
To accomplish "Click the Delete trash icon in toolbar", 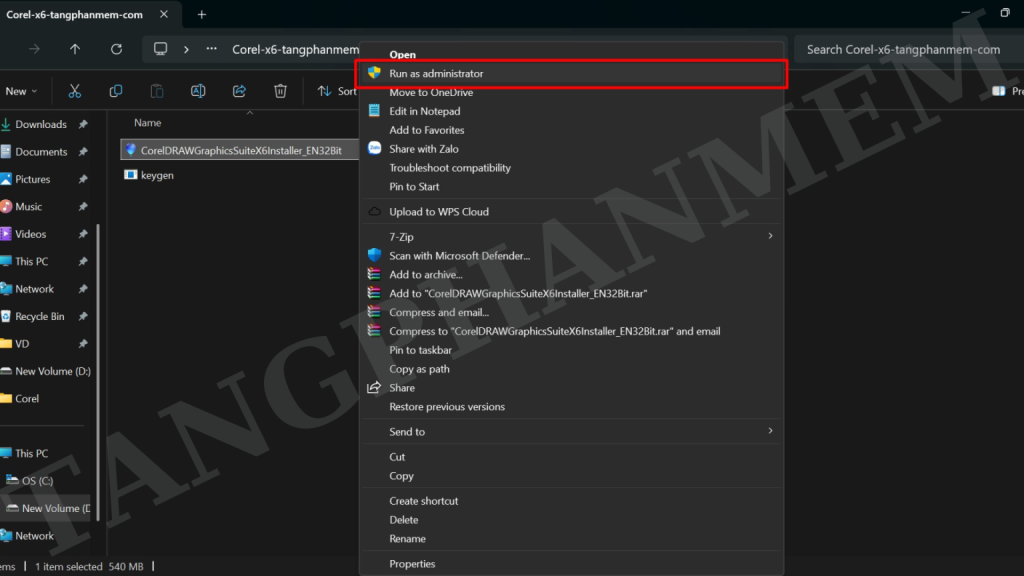I will [x=281, y=91].
